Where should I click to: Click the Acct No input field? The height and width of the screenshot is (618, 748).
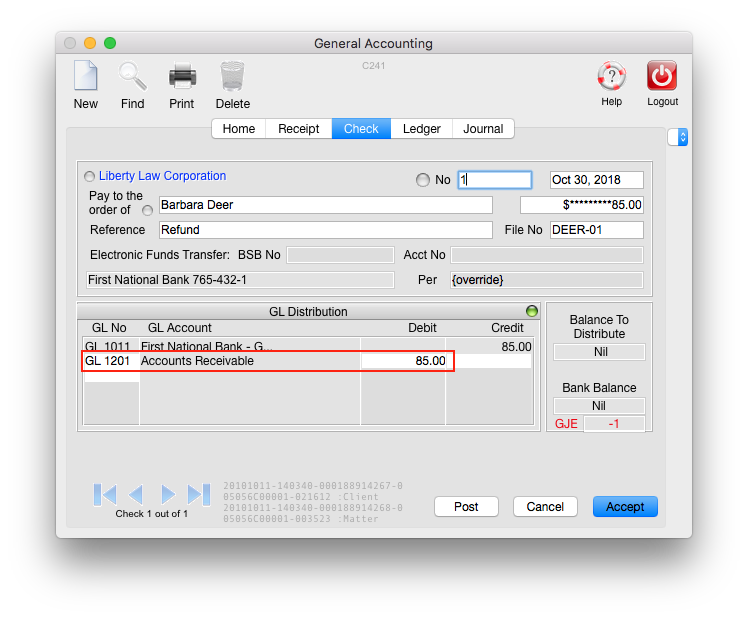[547, 255]
